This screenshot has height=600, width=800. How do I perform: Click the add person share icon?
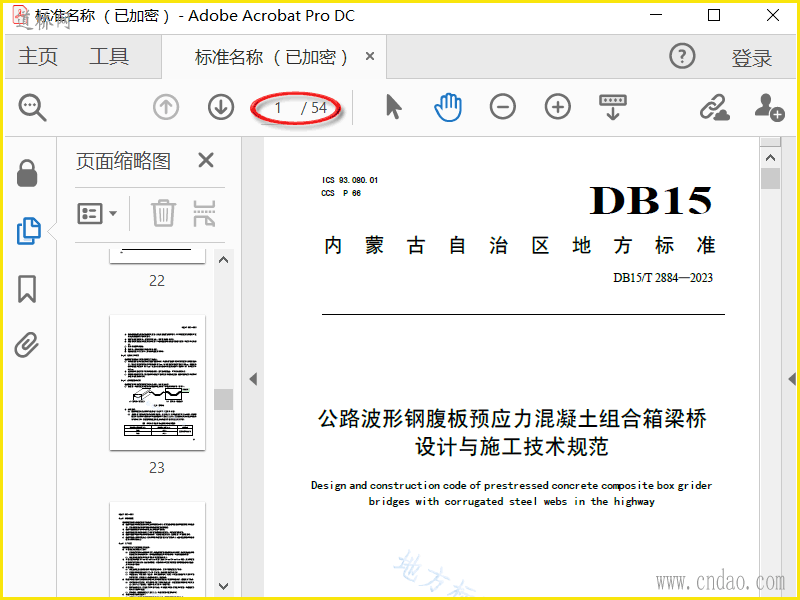pyautogui.click(x=769, y=107)
